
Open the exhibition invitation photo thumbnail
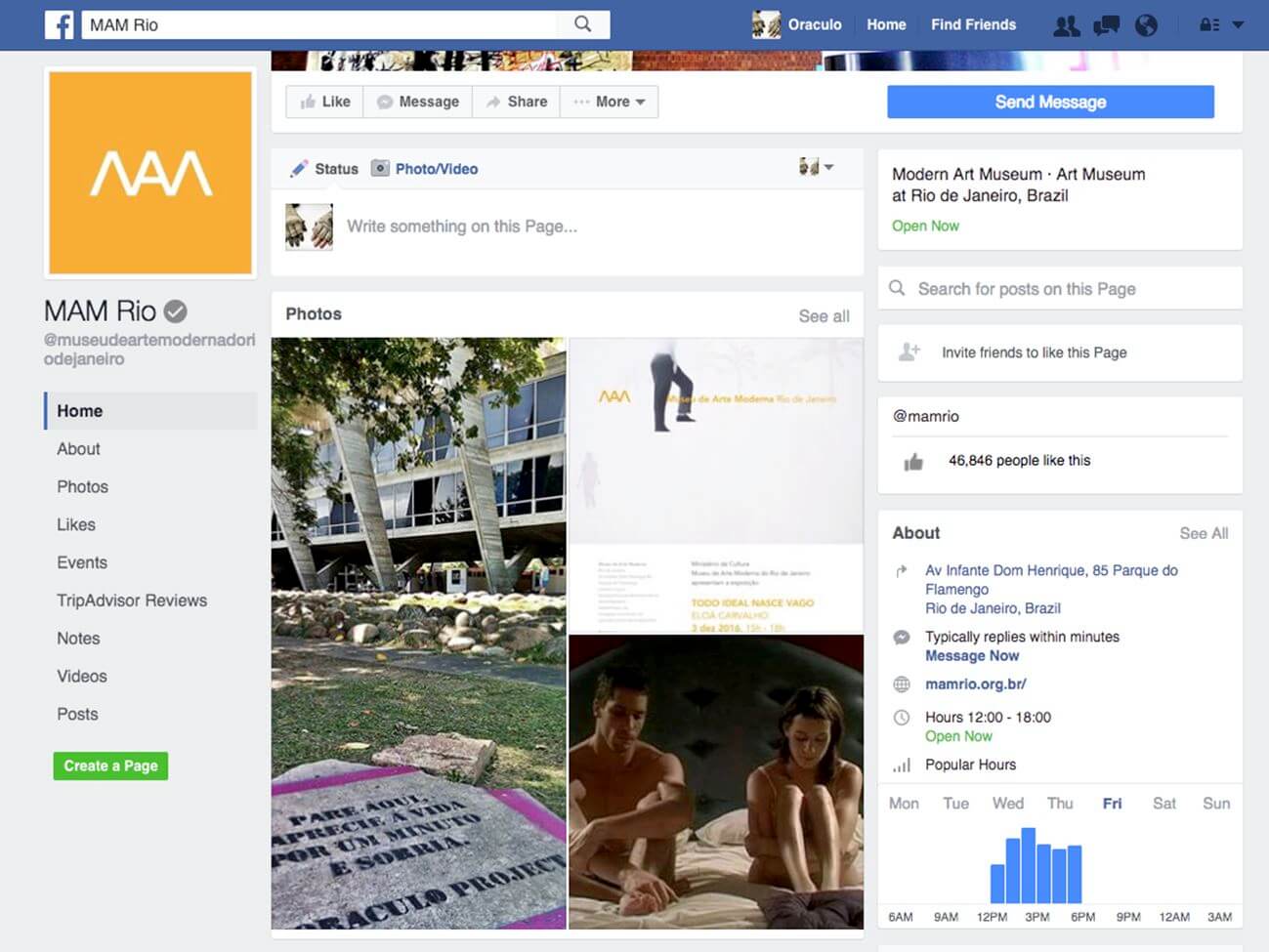point(716,485)
